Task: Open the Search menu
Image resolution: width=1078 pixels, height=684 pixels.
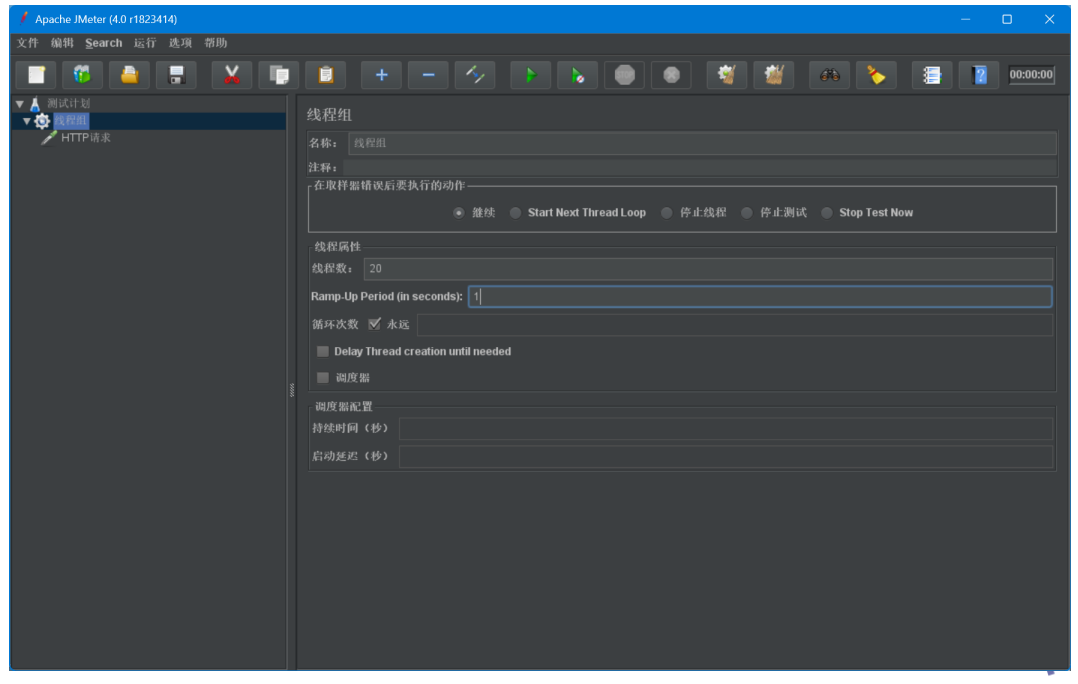Action: tap(103, 43)
